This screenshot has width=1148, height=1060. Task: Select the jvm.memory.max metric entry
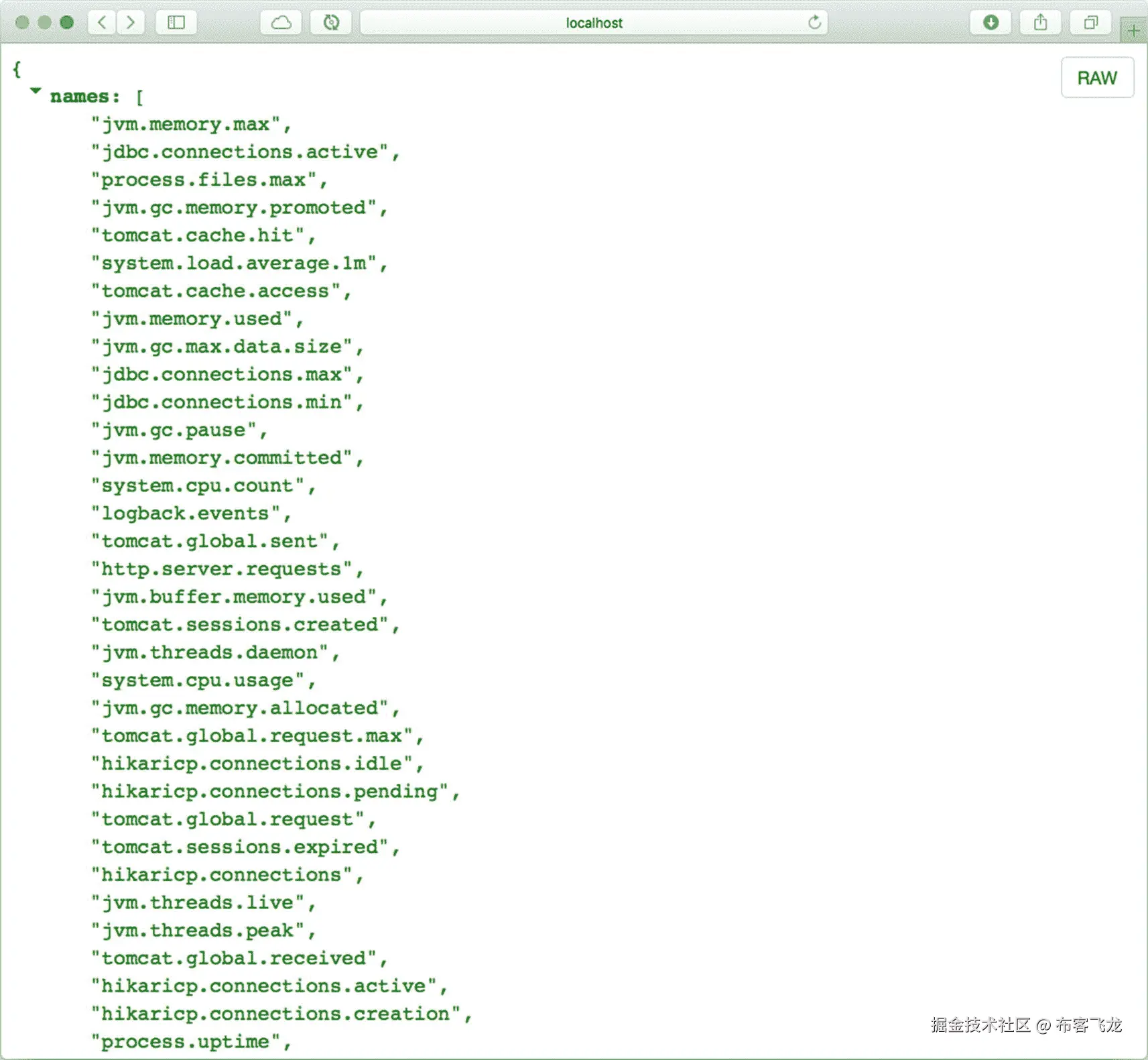pyautogui.click(x=190, y=124)
